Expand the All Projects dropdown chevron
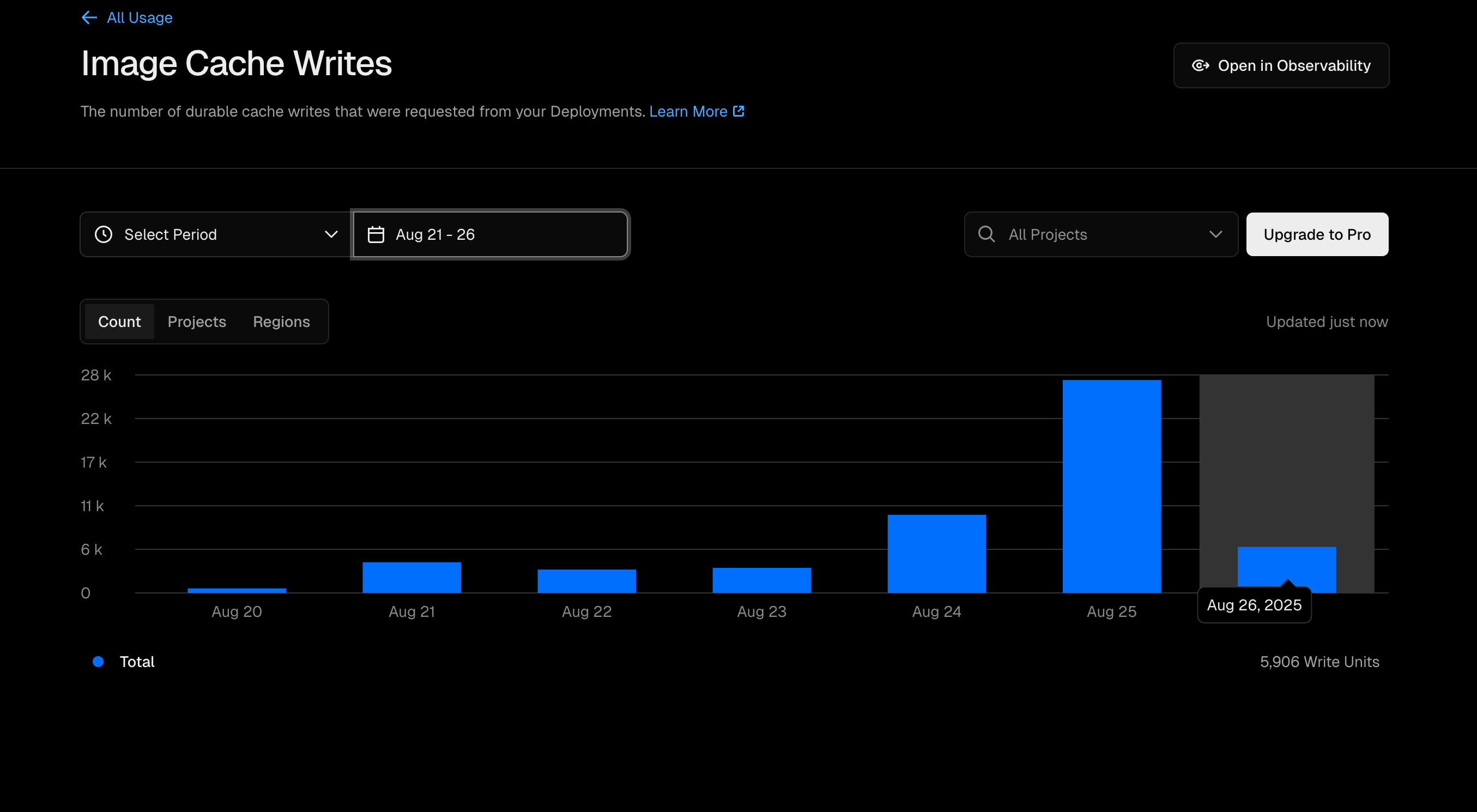The image size is (1477, 812). click(1215, 234)
